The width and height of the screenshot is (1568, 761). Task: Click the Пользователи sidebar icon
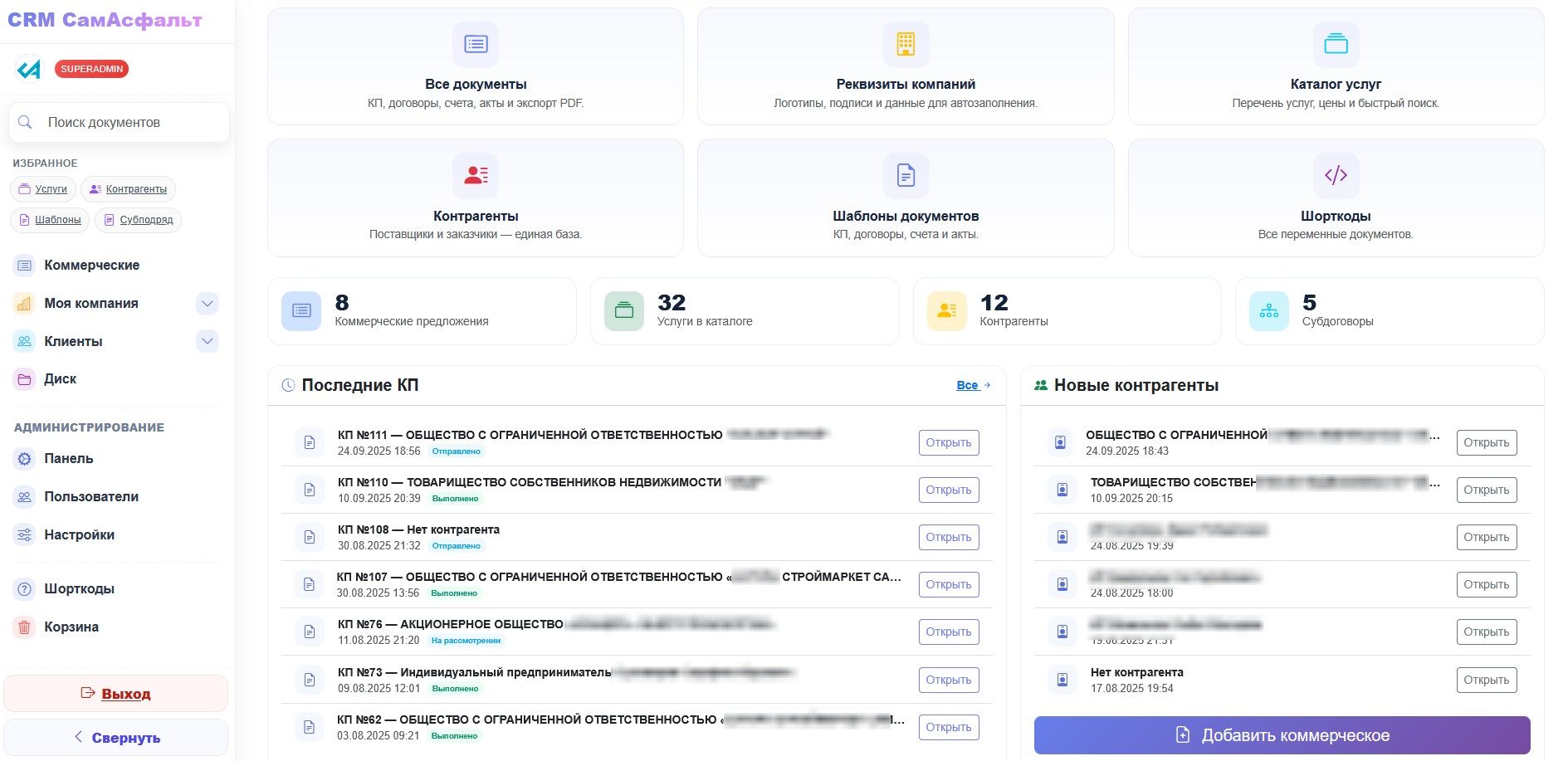click(25, 497)
